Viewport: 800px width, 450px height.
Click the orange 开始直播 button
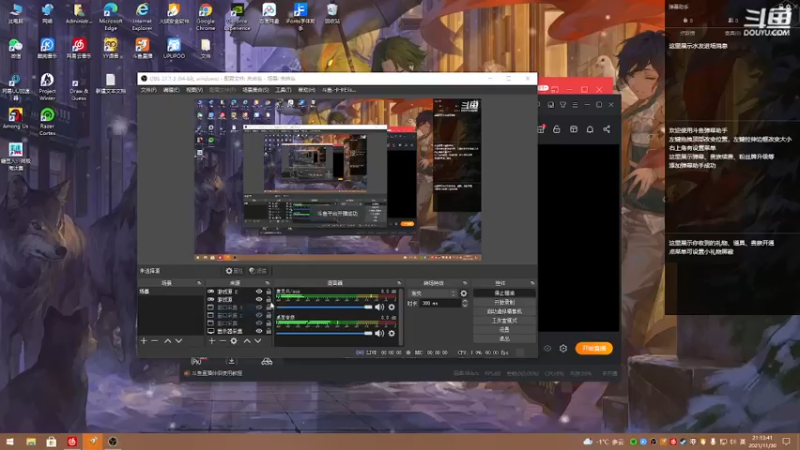pyautogui.click(x=594, y=348)
